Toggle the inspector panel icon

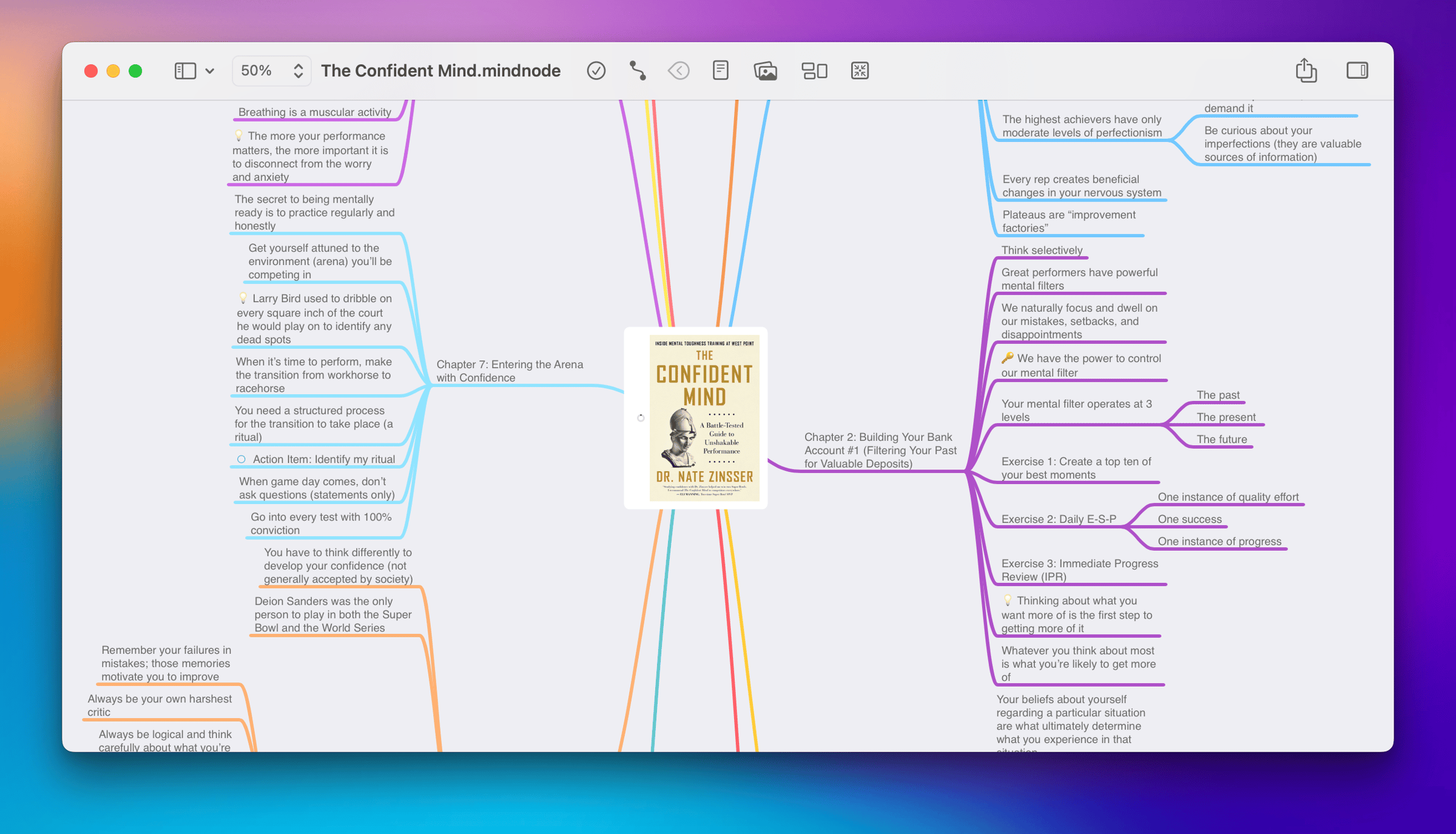(x=1357, y=70)
